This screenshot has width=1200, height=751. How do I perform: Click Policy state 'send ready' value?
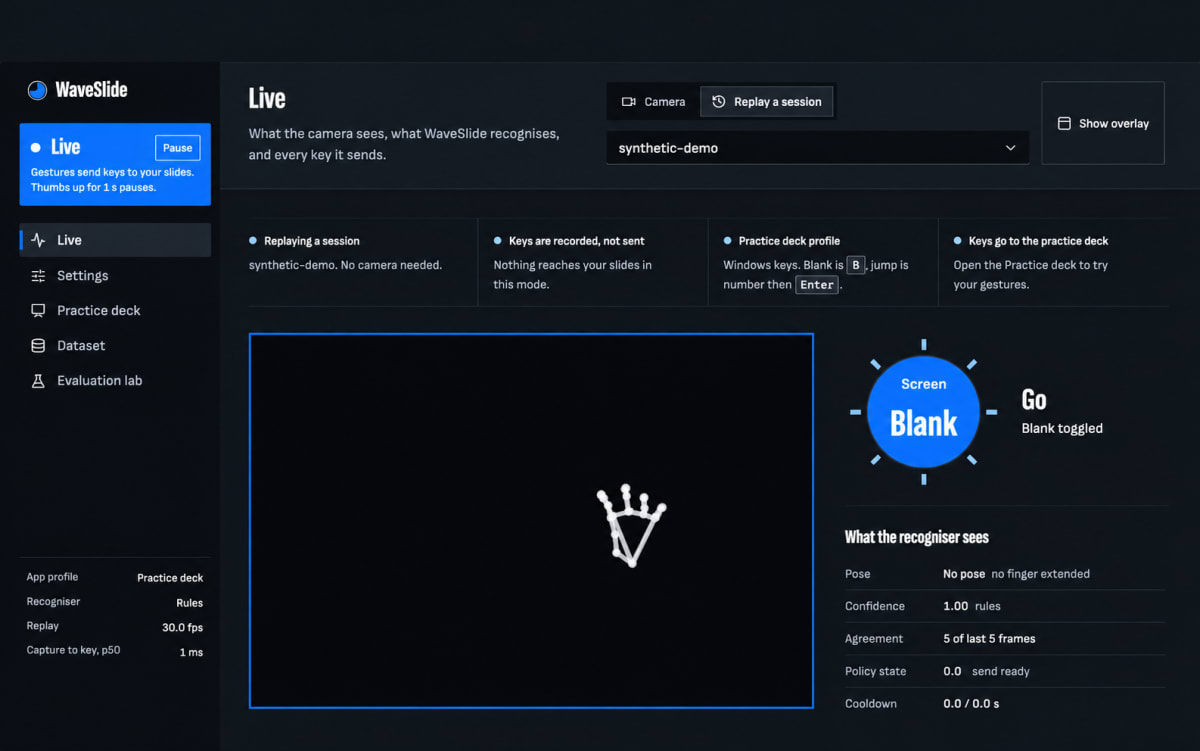point(1000,671)
